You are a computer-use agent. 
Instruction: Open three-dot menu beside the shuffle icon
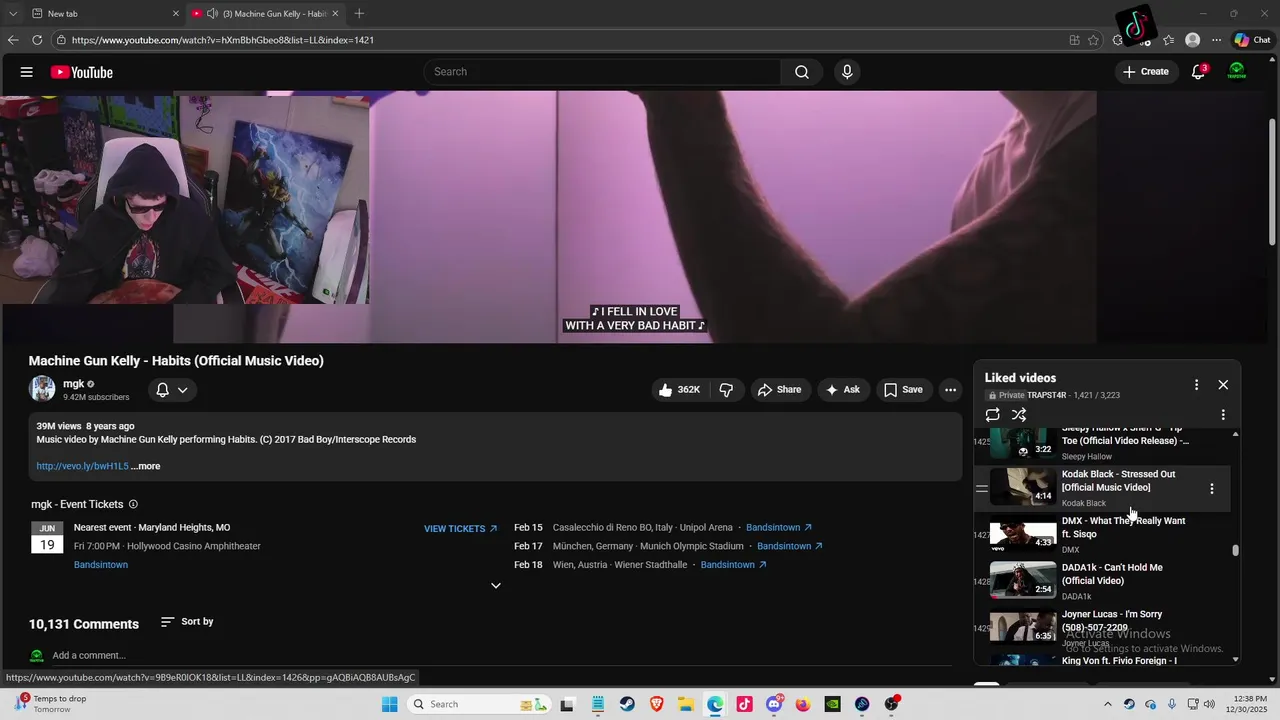[x=1223, y=415]
